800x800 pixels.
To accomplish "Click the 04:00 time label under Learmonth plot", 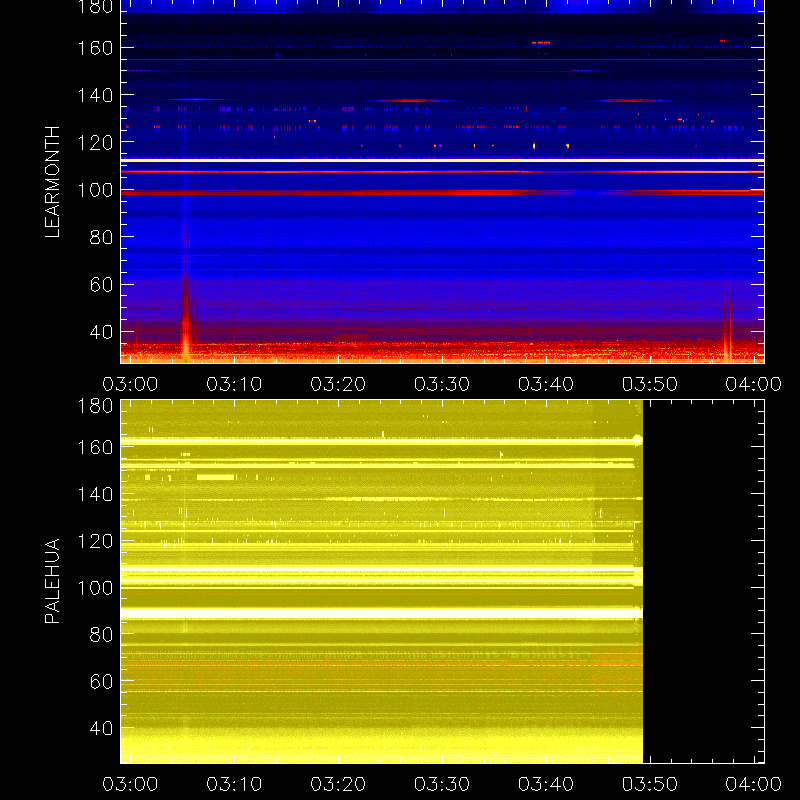I will [x=754, y=384].
